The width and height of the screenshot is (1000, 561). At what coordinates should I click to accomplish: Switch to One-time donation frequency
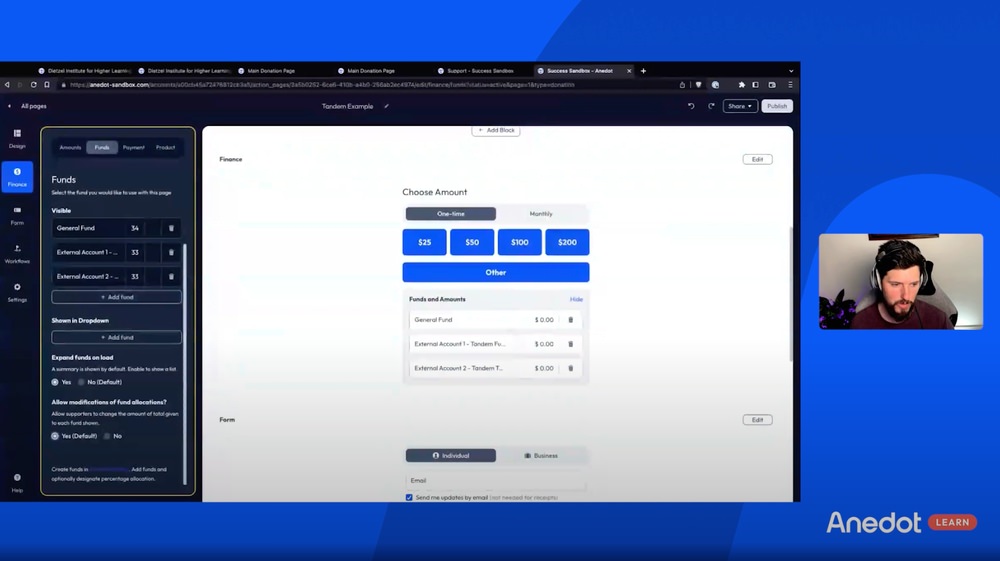click(451, 214)
